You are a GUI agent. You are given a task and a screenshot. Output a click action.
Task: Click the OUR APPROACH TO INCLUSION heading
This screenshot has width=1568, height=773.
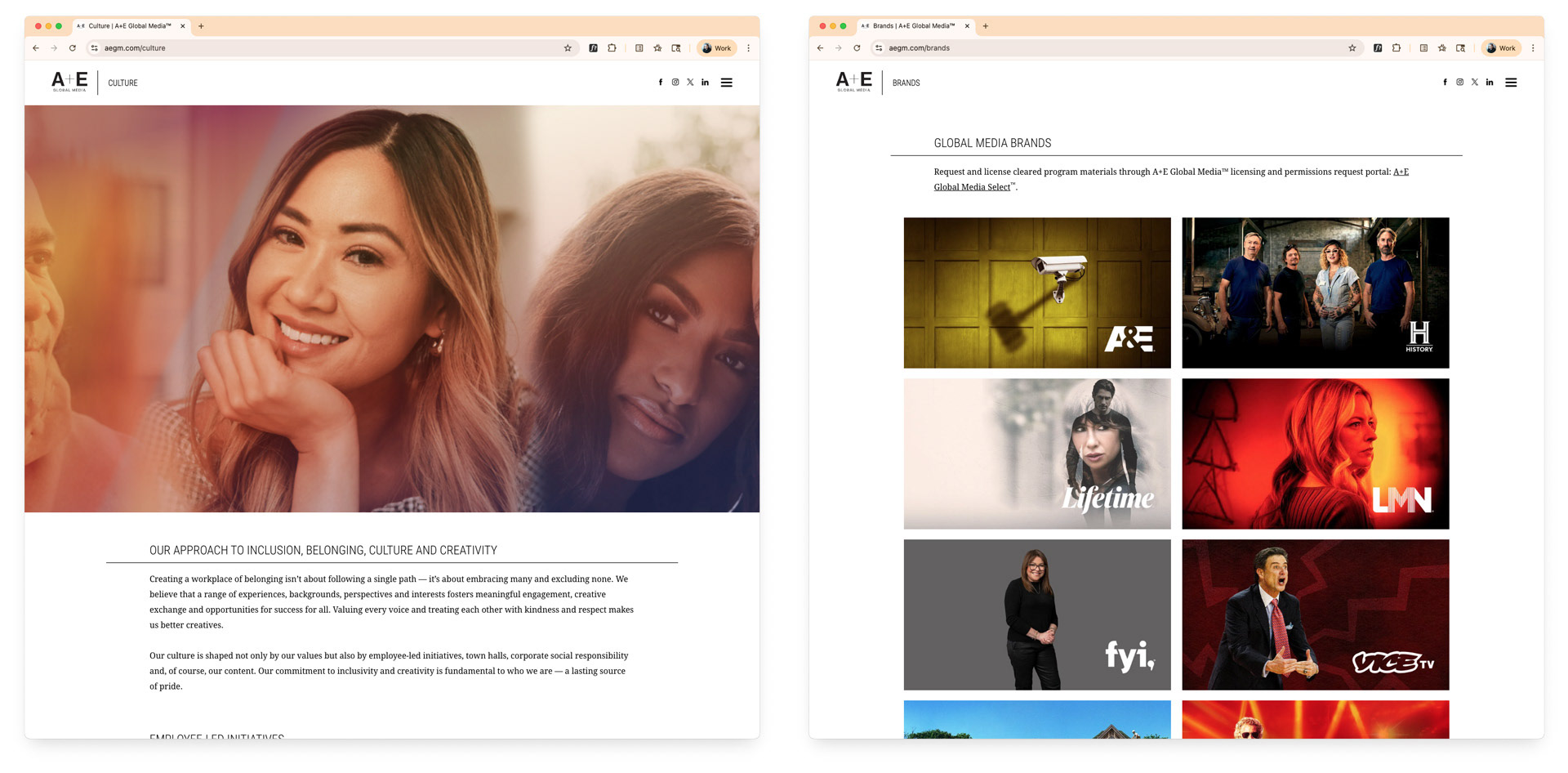pyautogui.click(x=323, y=551)
